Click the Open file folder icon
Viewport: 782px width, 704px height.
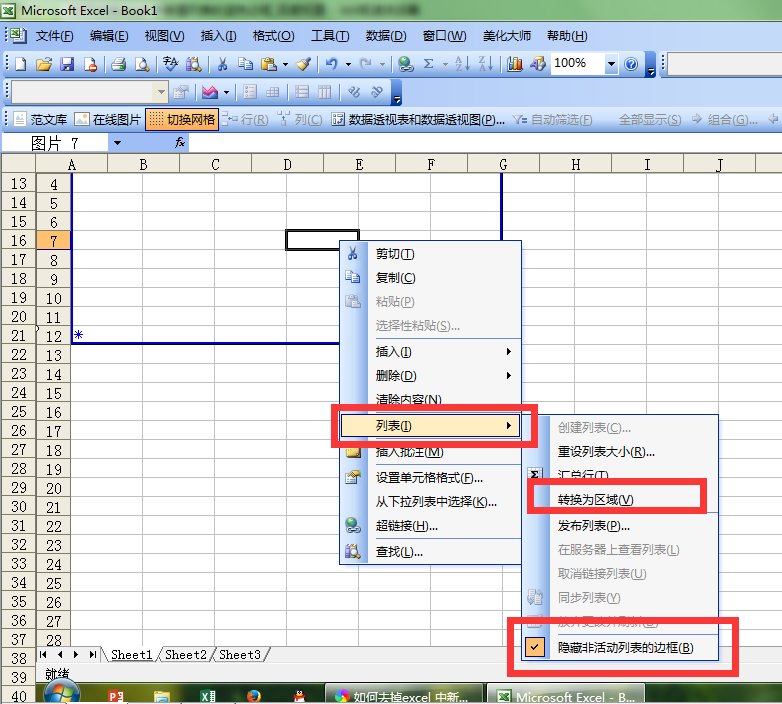[44, 64]
